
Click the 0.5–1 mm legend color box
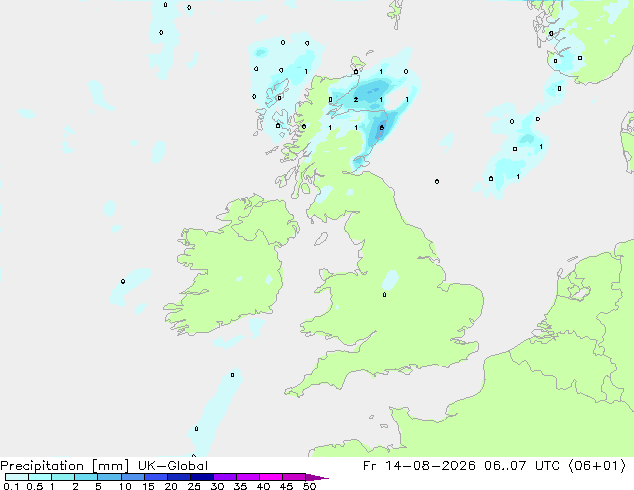tap(40, 477)
